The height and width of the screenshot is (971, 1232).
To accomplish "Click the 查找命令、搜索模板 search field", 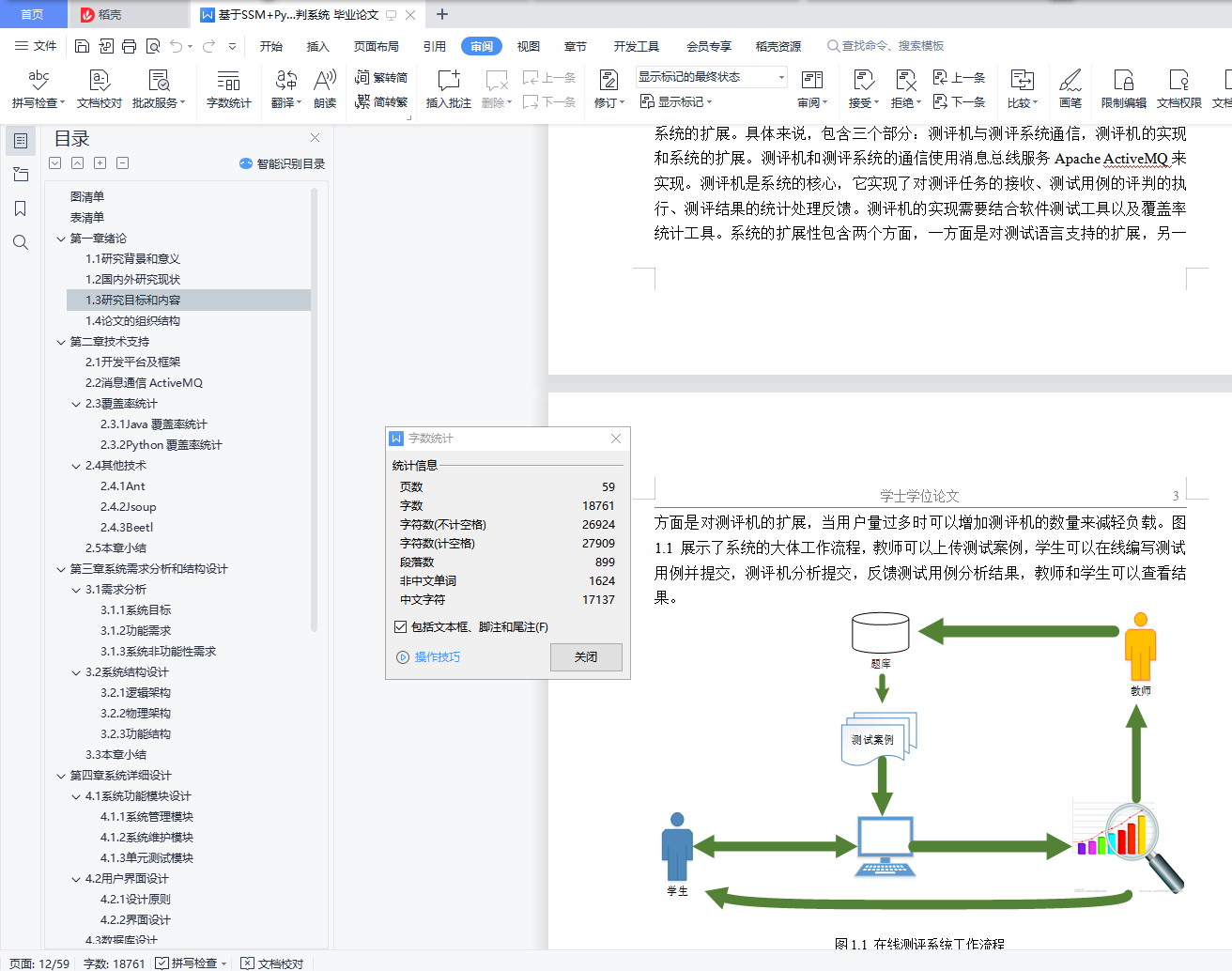I will [885, 46].
